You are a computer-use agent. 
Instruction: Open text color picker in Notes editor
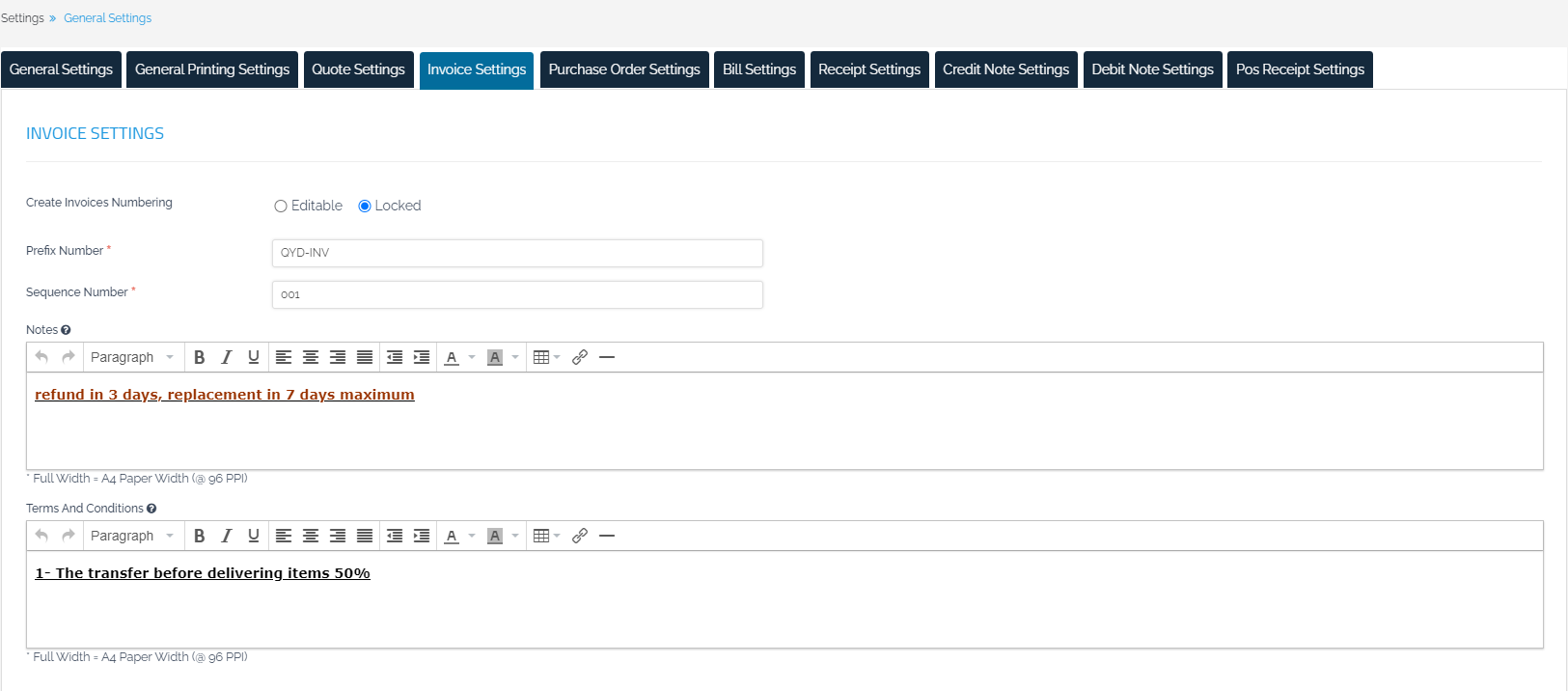pos(471,357)
